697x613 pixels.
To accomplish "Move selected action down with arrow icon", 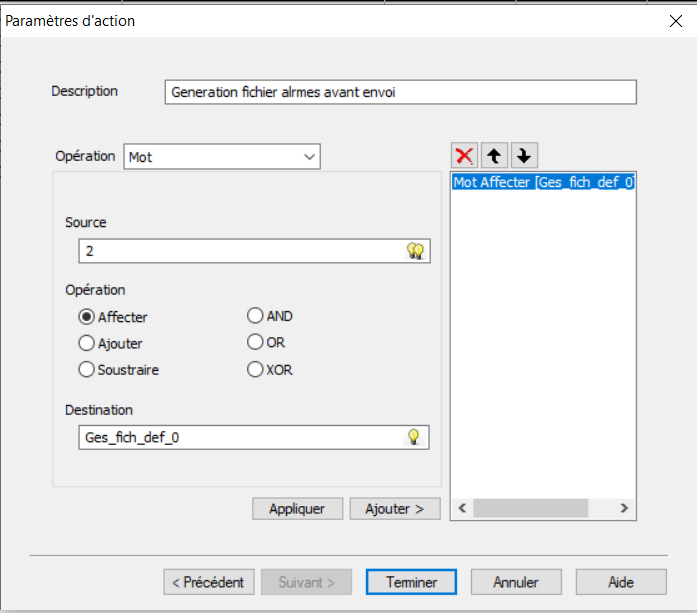I will click(x=524, y=155).
